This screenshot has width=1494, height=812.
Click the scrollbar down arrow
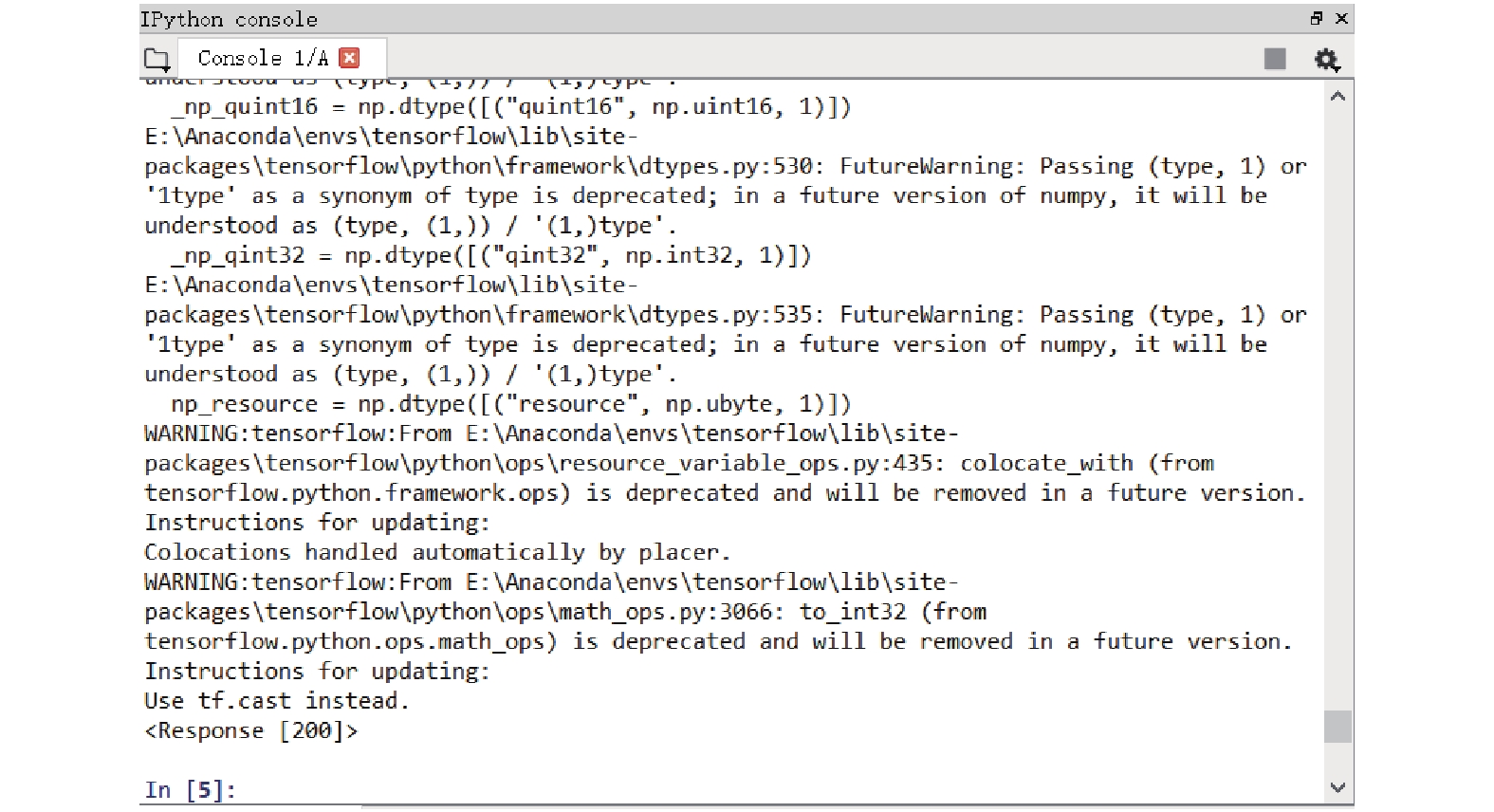coord(1337,787)
